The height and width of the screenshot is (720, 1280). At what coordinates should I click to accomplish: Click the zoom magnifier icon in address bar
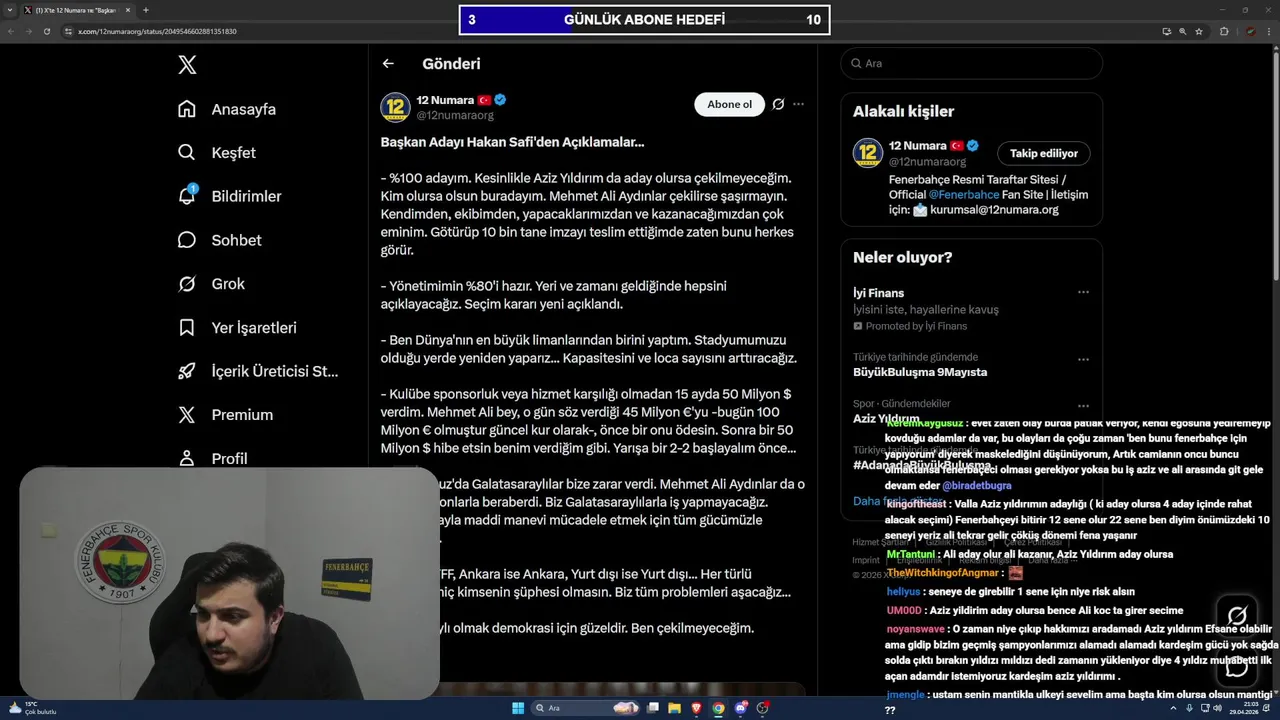1183,31
